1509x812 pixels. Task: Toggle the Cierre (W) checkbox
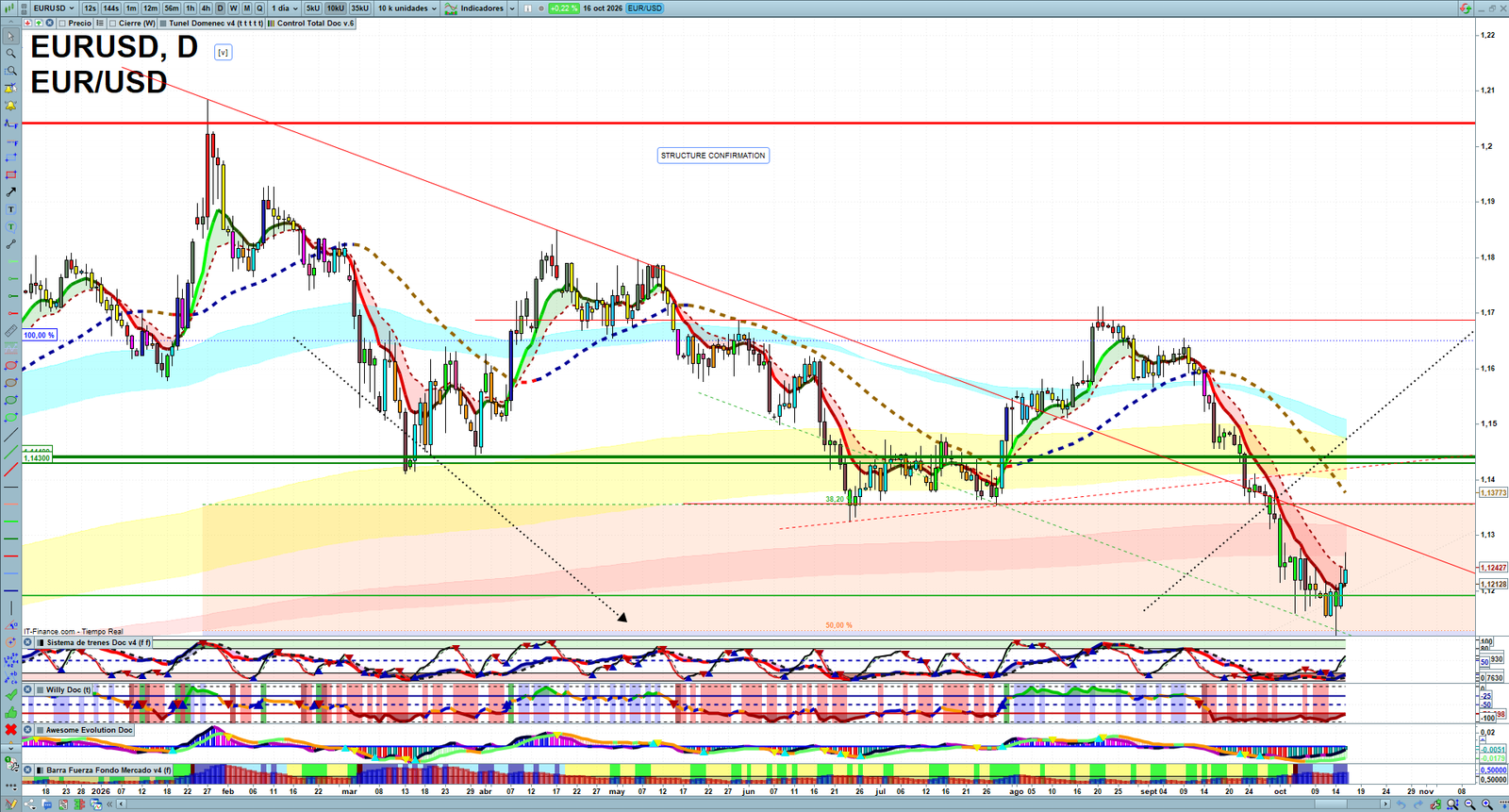pyautogui.click(x=113, y=24)
